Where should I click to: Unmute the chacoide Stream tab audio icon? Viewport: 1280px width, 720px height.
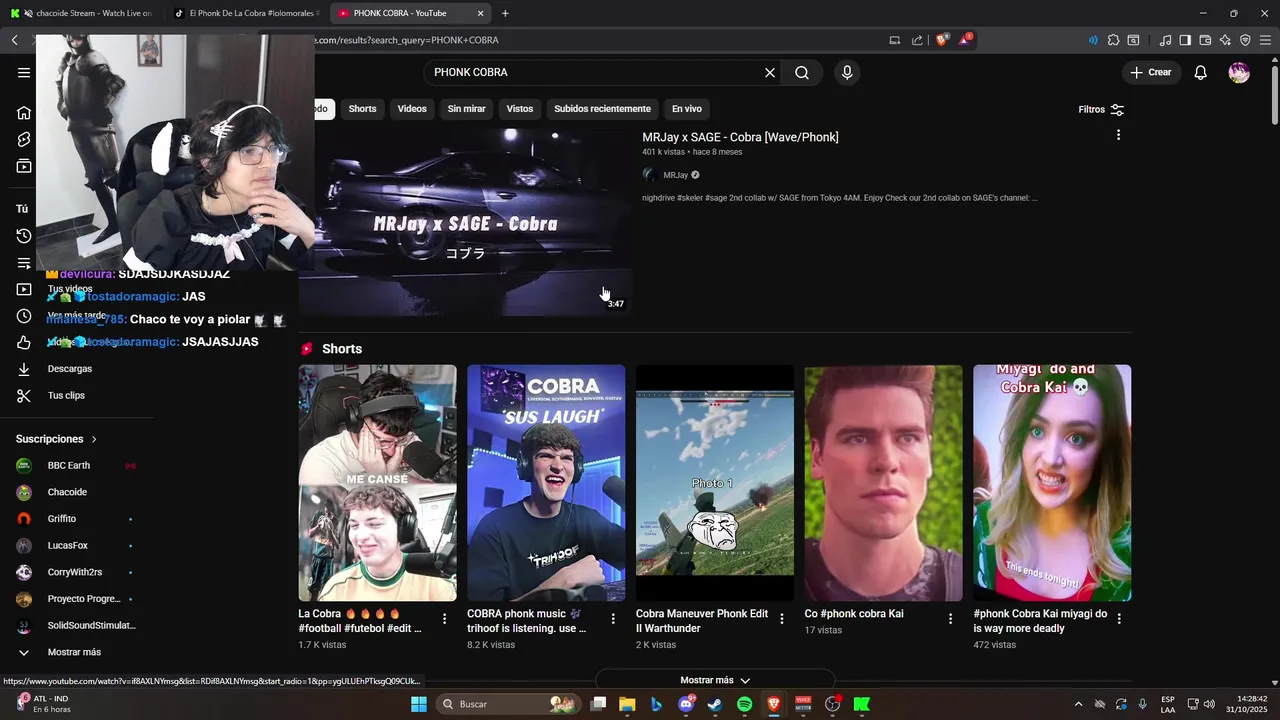(28, 13)
